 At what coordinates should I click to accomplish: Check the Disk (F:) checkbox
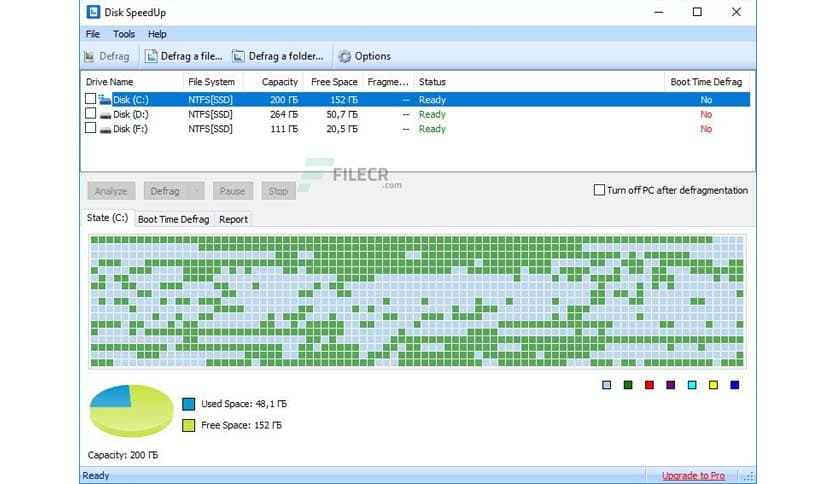click(91, 128)
